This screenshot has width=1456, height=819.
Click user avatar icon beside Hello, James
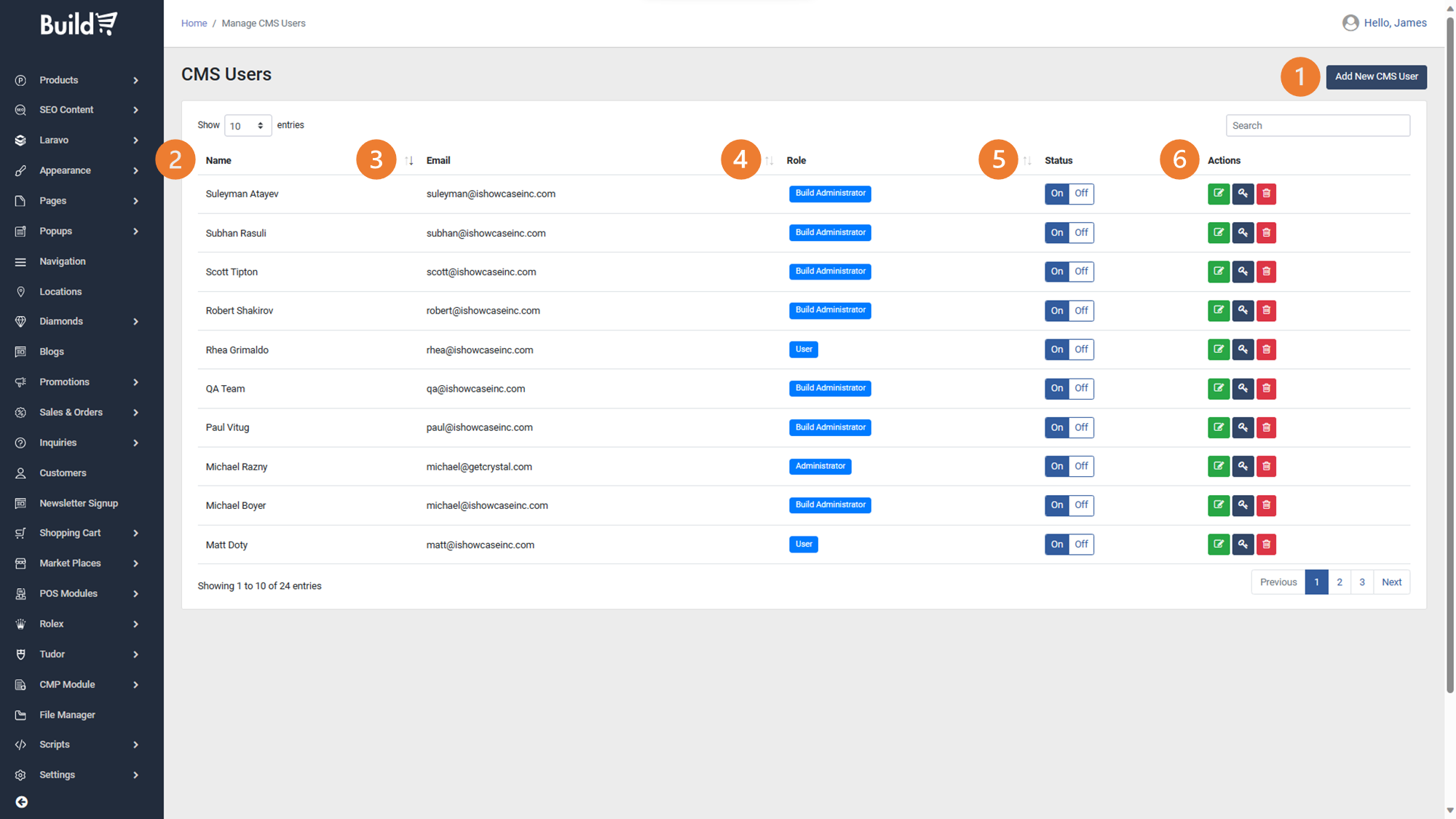click(1350, 23)
